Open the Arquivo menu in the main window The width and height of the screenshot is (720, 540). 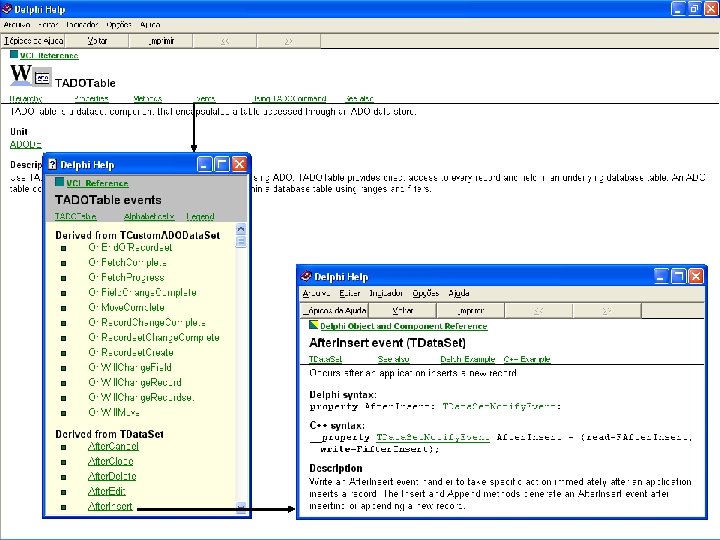click(17, 25)
